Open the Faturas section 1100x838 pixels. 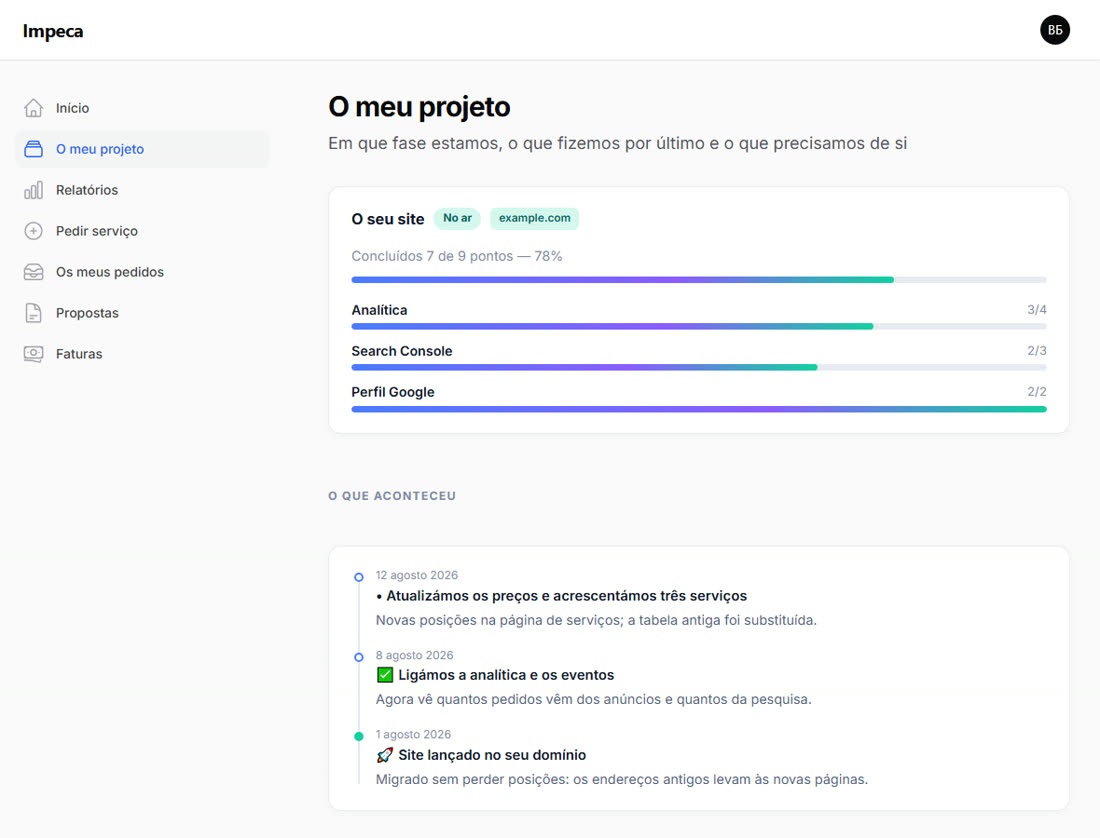(x=142, y=354)
